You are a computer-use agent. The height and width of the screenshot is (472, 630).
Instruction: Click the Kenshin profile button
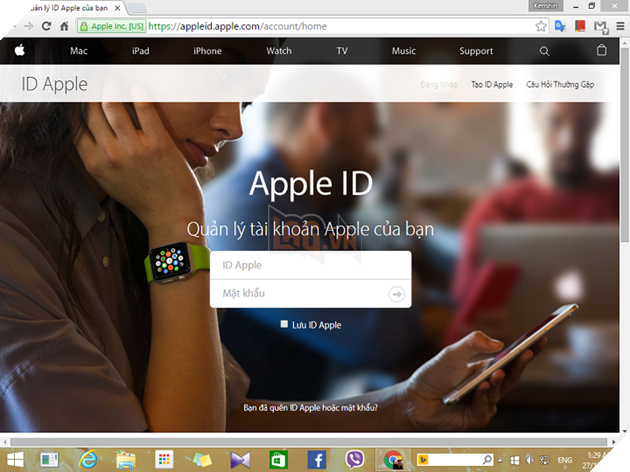tap(545, 6)
